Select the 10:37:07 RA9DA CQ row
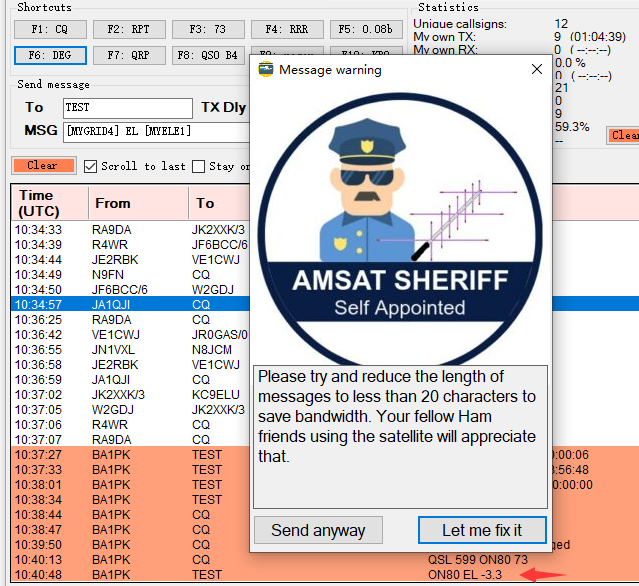Screen dimensions: 639x586 click(130, 440)
